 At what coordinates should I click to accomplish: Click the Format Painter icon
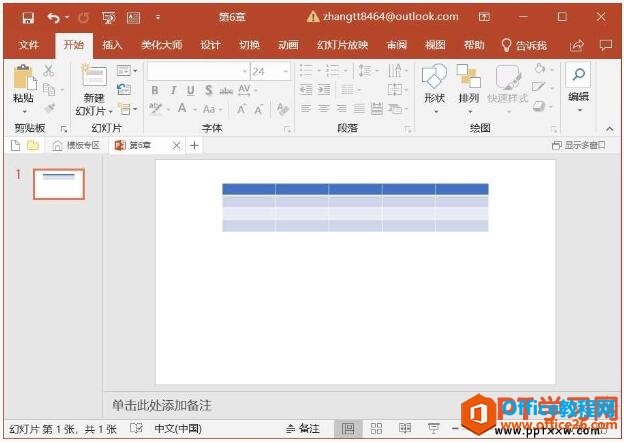coord(49,108)
